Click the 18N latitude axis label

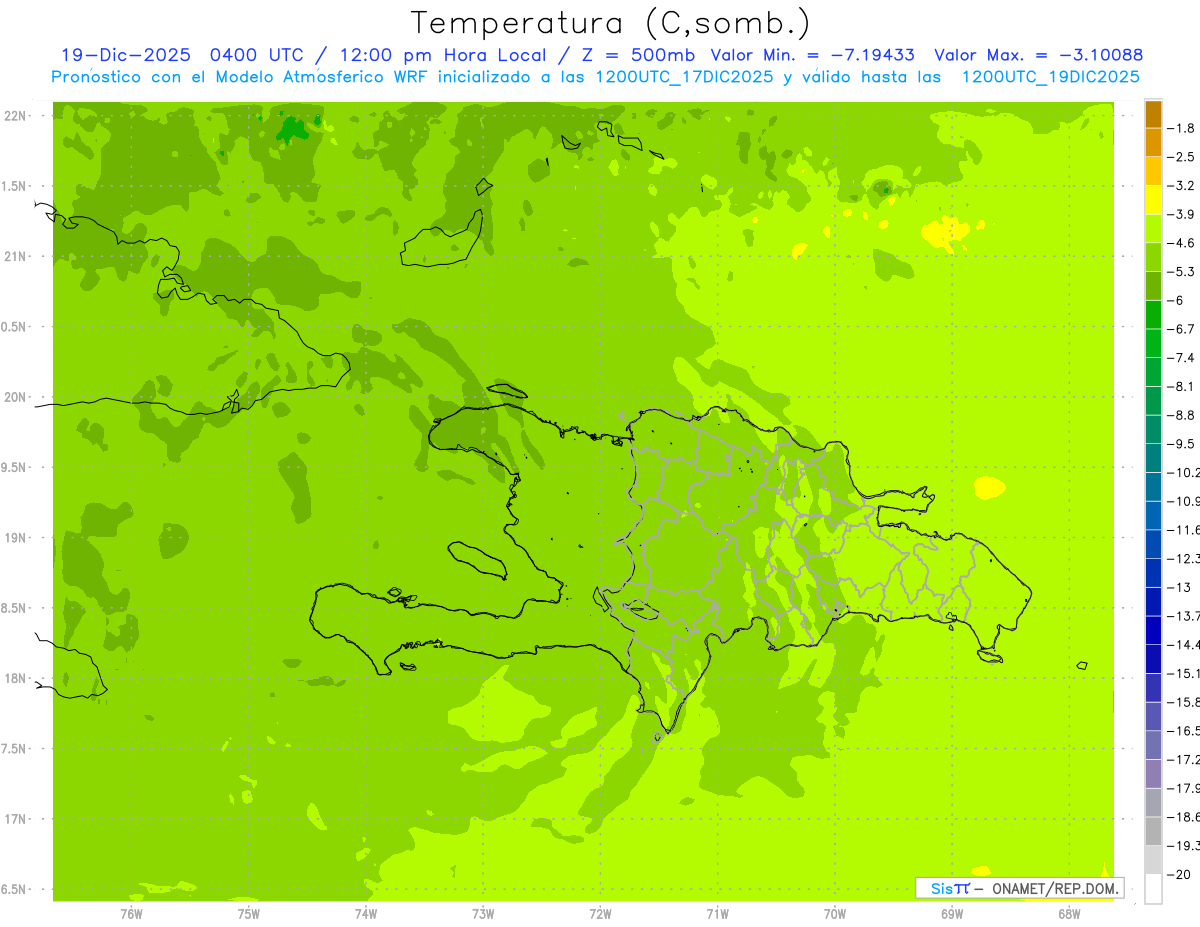tap(16, 679)
